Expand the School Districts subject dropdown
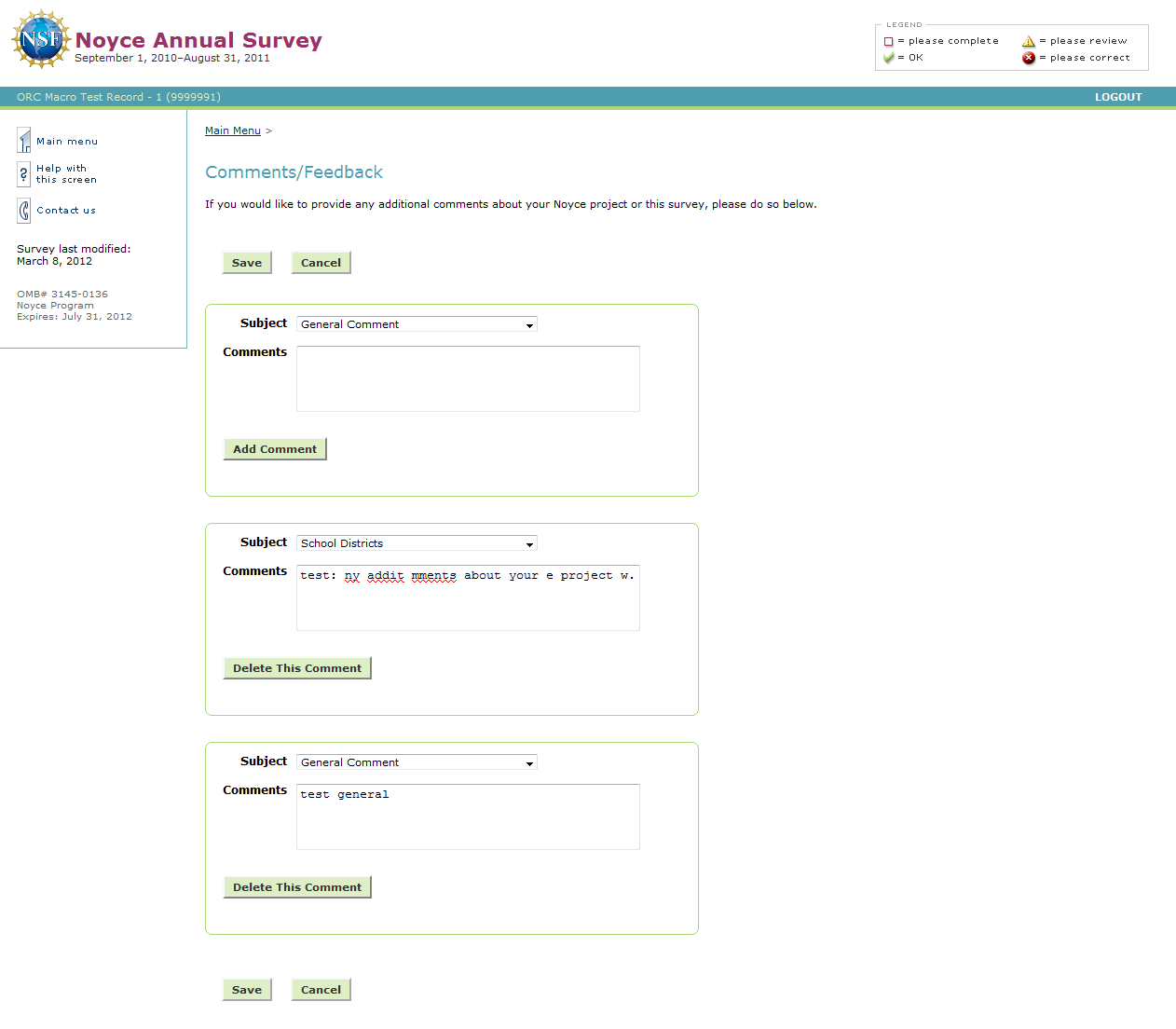Viewport: 1176px width, 1029px height. [x=417, y=543]
